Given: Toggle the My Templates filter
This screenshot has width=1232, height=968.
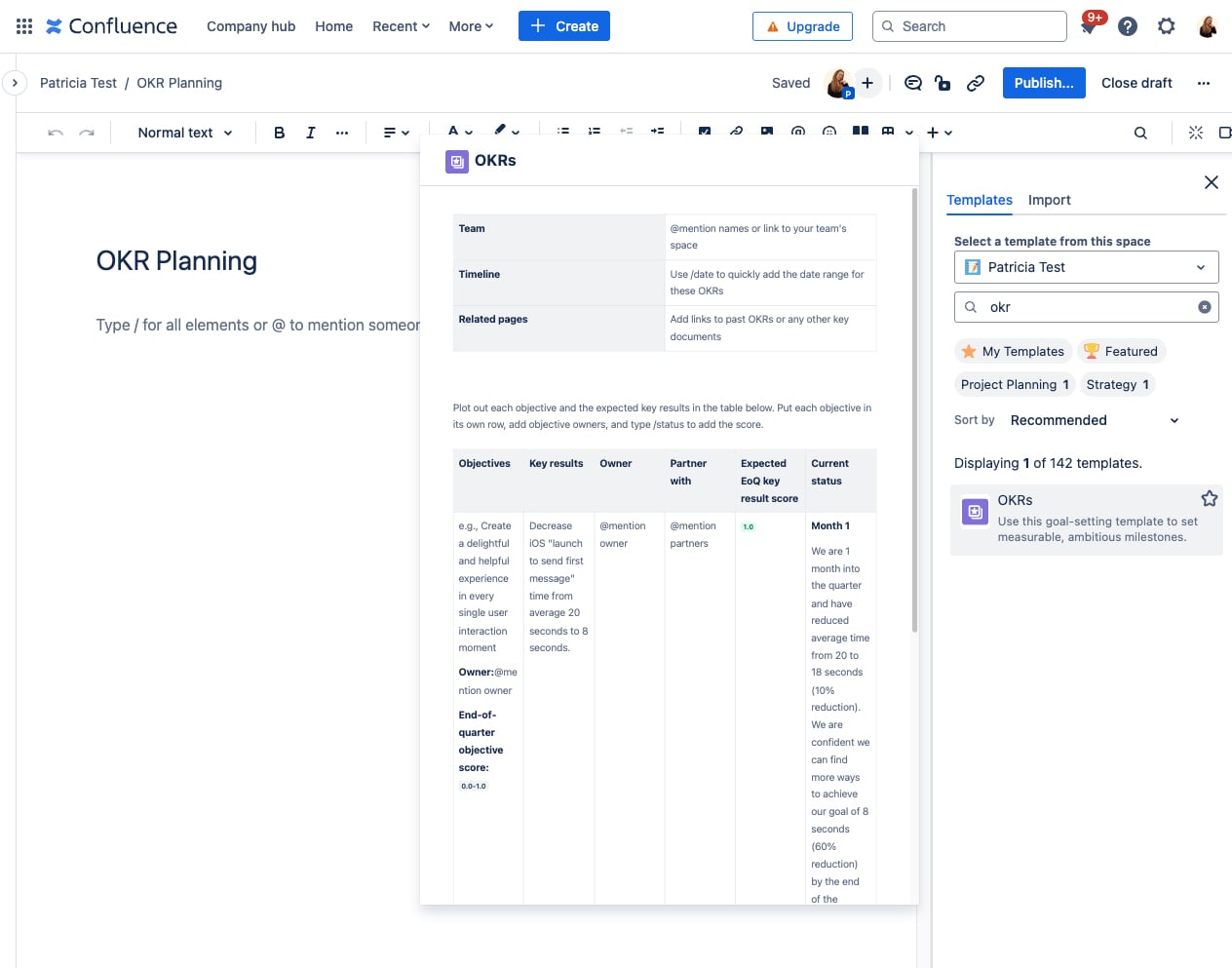Looking at the screenshot, I should 1013,352.
